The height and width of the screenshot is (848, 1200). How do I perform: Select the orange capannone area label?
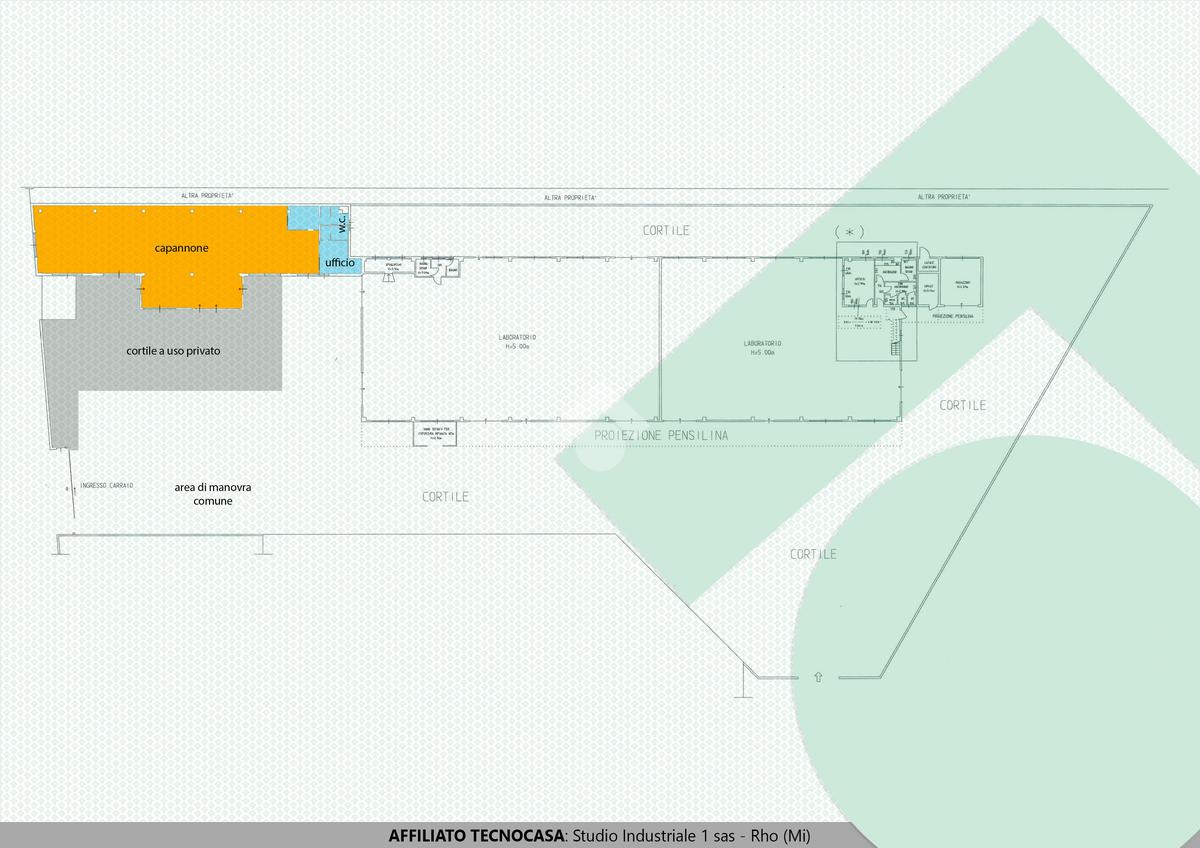click(181, 247)
